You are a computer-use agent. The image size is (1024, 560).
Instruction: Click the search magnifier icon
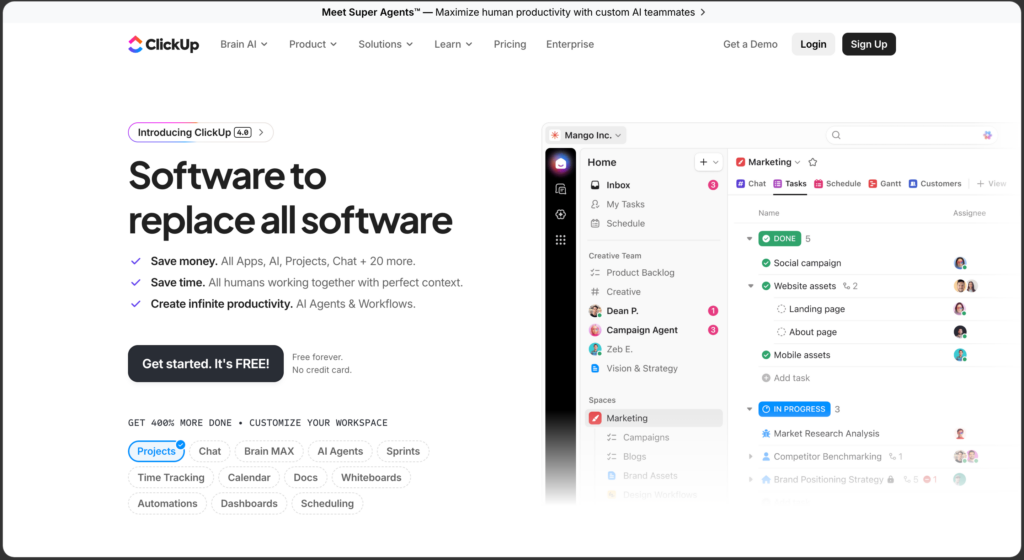[x=836, y=135]
